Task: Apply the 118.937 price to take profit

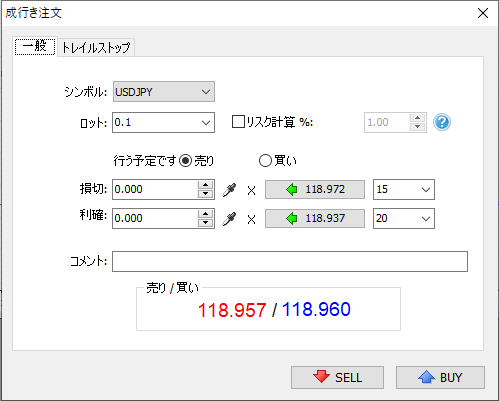Action: coord(315,219)
